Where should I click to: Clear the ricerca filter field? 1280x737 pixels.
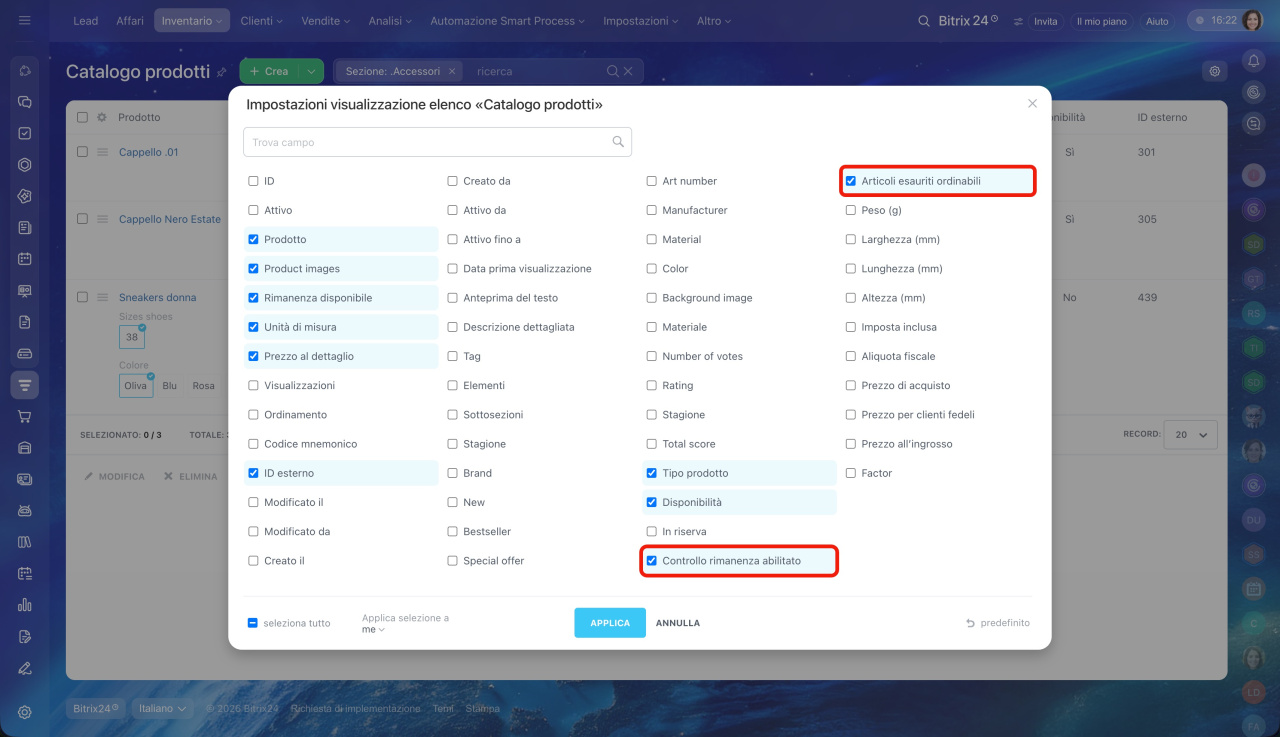pyautogui.click(x=628, y=71)
